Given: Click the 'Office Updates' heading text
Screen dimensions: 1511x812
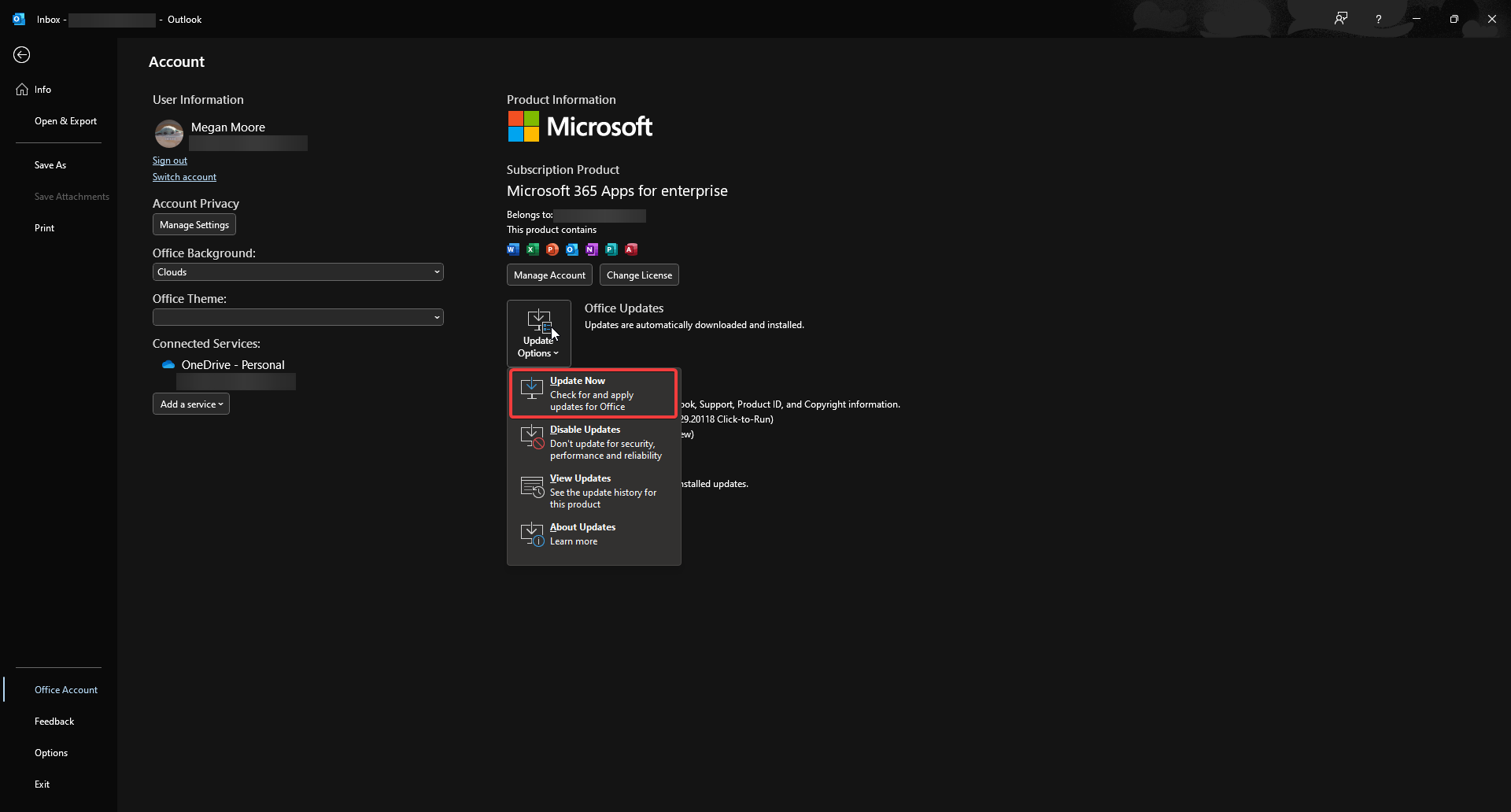Looking at the screenshot, I should click(x=624, y=308).
